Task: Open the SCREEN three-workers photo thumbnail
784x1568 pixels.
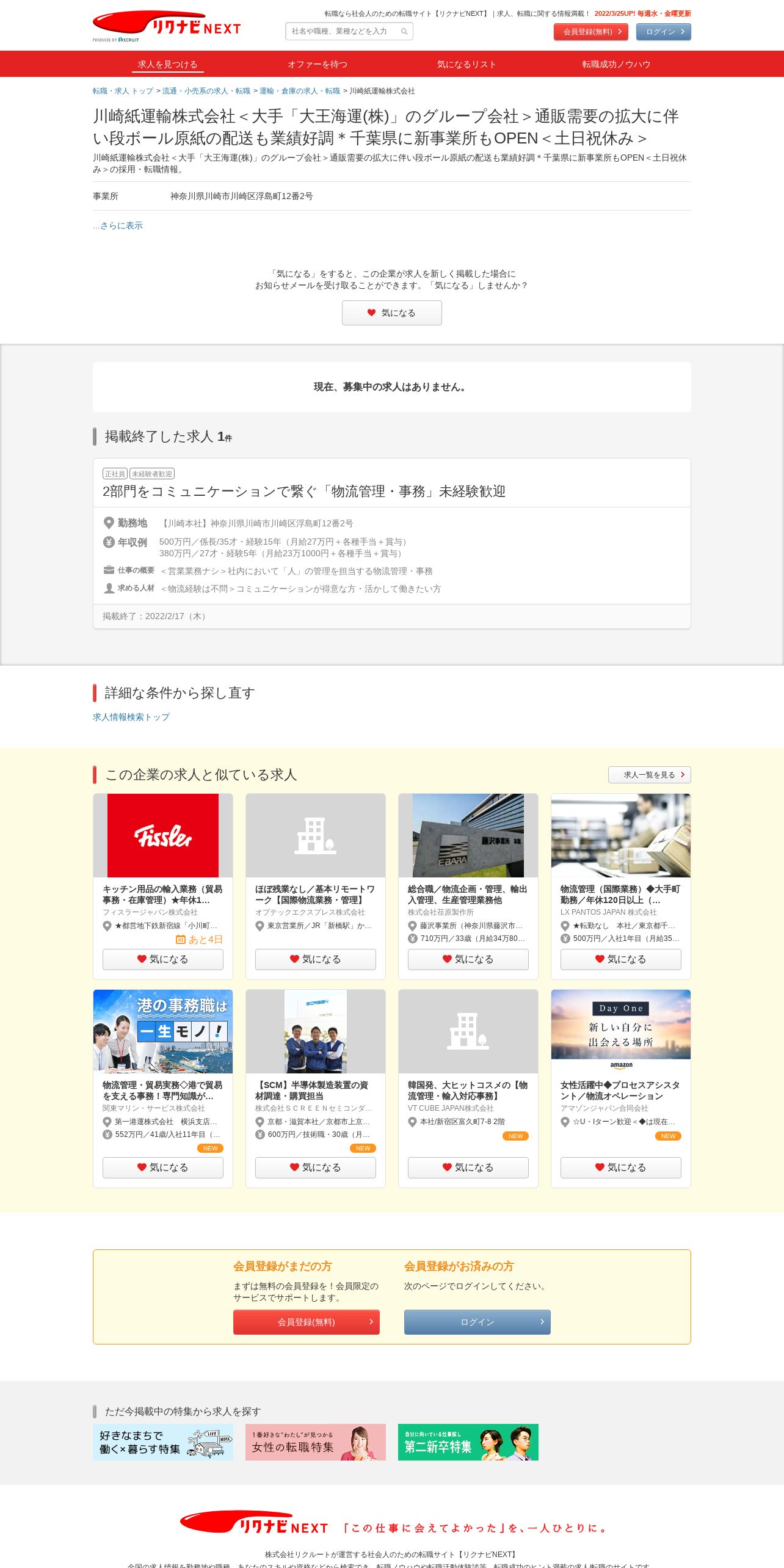Action: 316,1031
